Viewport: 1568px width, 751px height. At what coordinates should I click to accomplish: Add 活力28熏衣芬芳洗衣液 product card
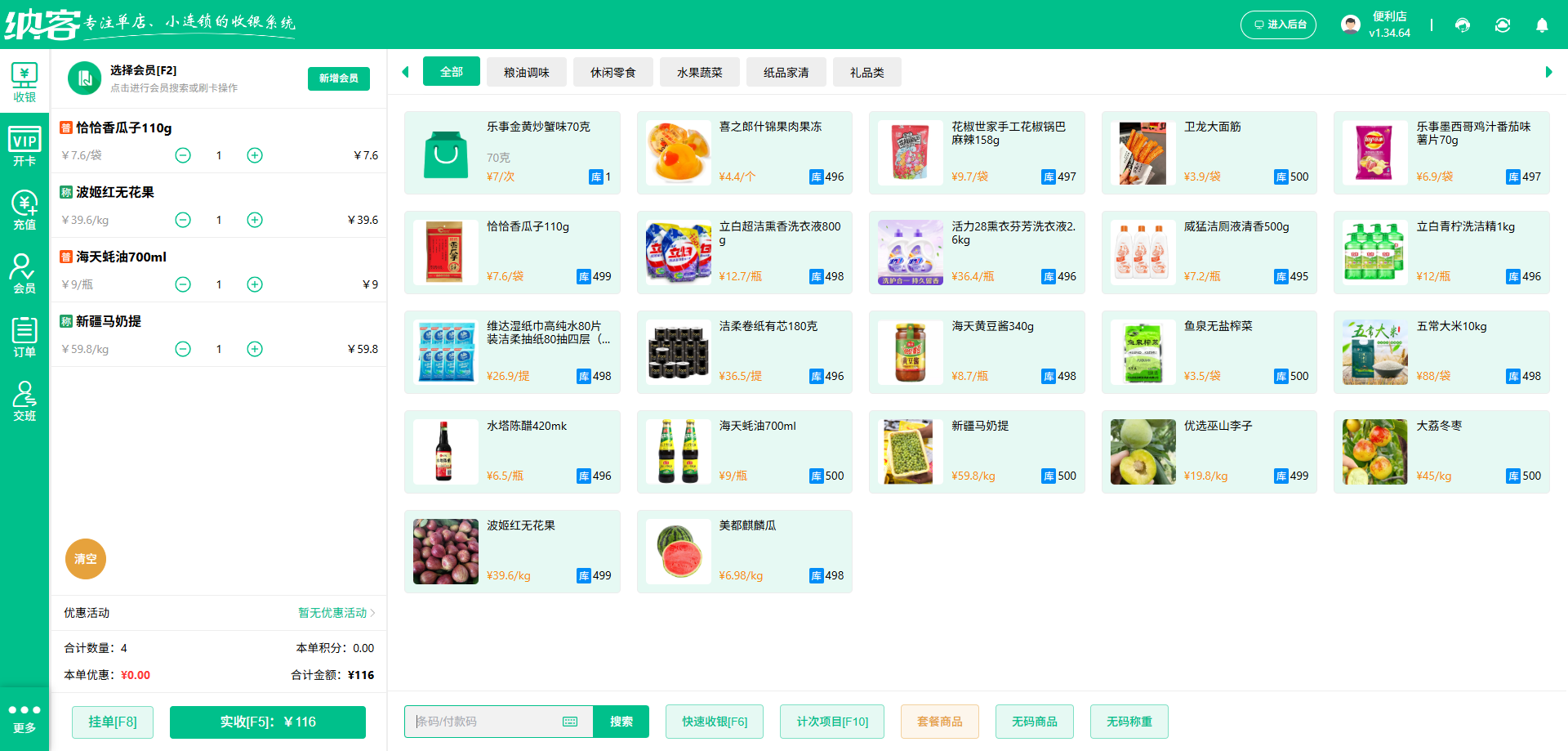977,253
